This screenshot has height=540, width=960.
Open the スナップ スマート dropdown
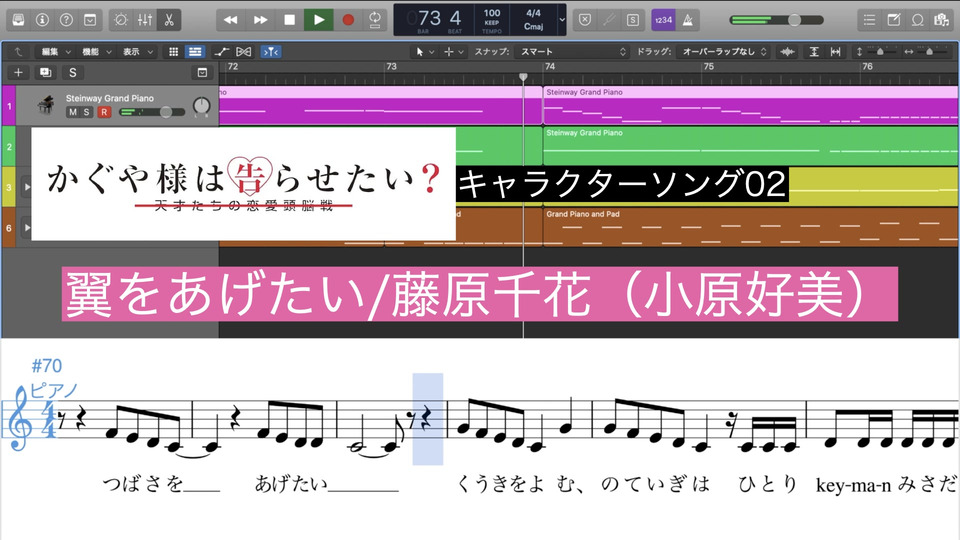click(572, 52)
